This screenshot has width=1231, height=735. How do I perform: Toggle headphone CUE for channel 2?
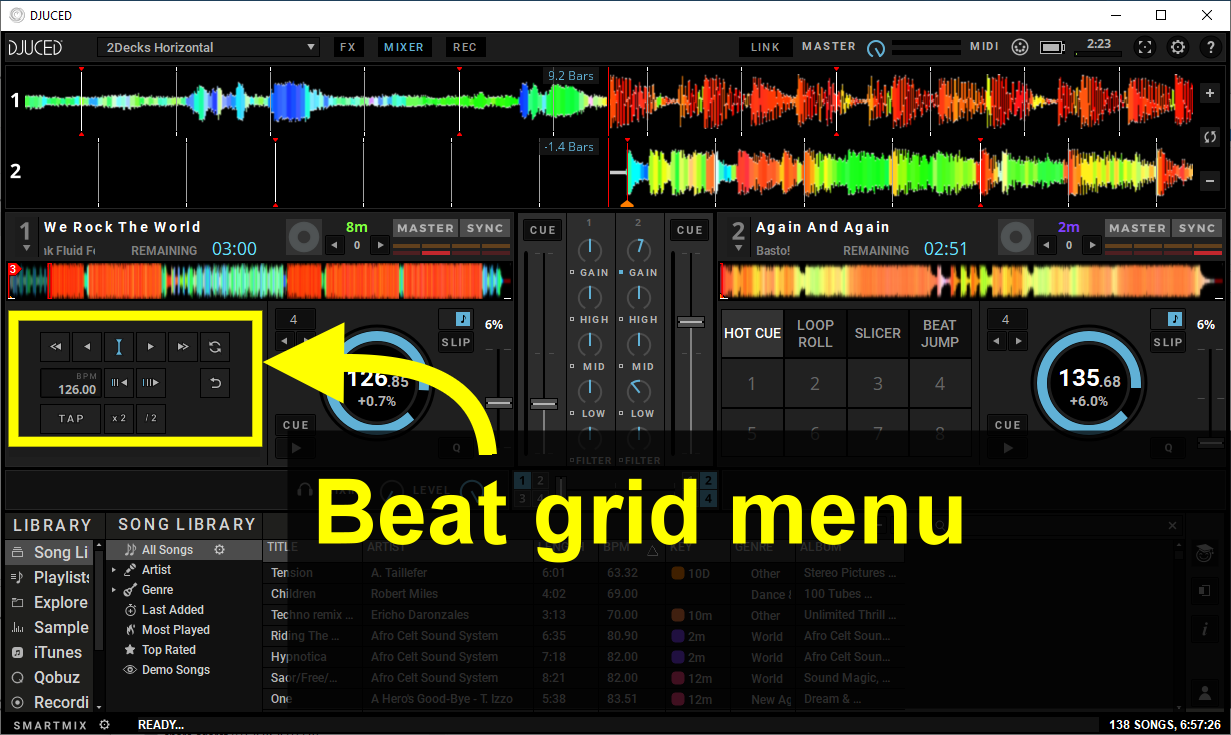pyautogui.click(x=690, y=230)
